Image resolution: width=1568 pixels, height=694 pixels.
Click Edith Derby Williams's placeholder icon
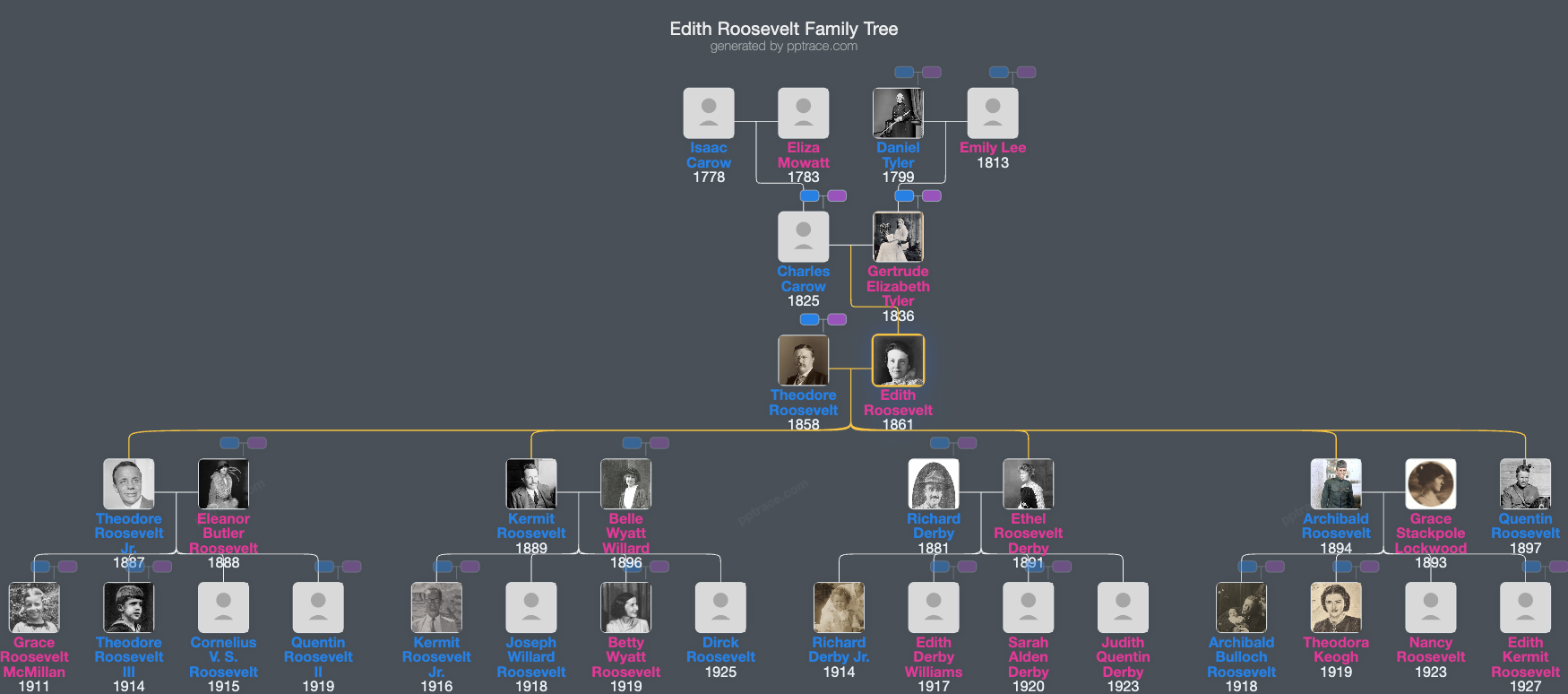(x=934, y=608)
